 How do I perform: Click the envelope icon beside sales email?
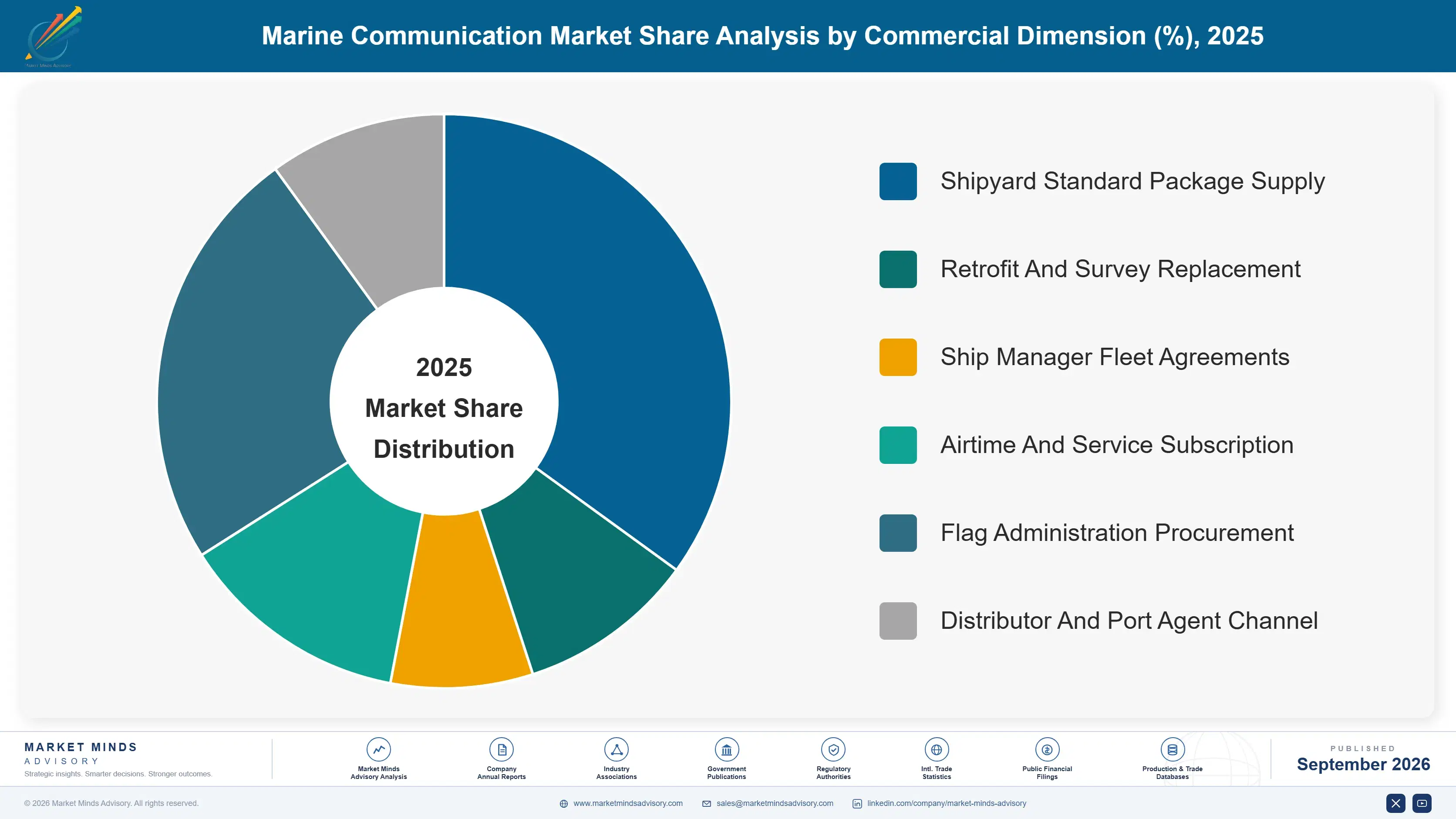pyautogui.click(x=707, y=804)
